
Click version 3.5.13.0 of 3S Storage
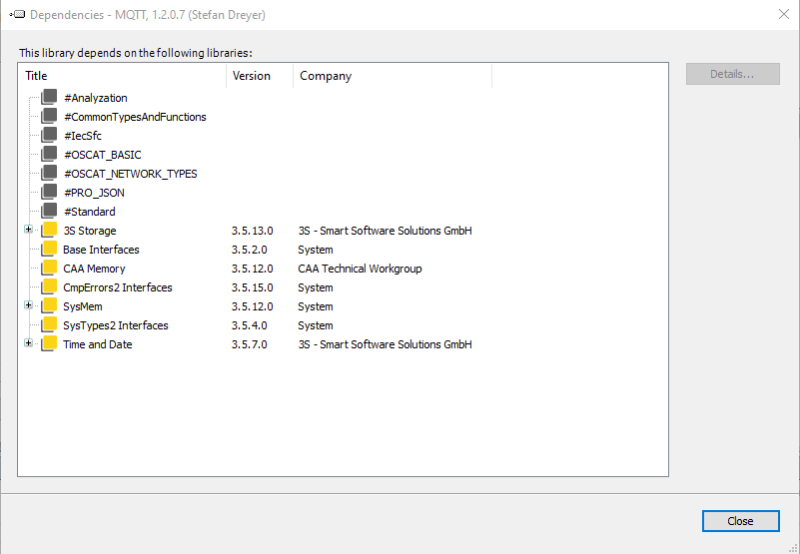point(252,231)
